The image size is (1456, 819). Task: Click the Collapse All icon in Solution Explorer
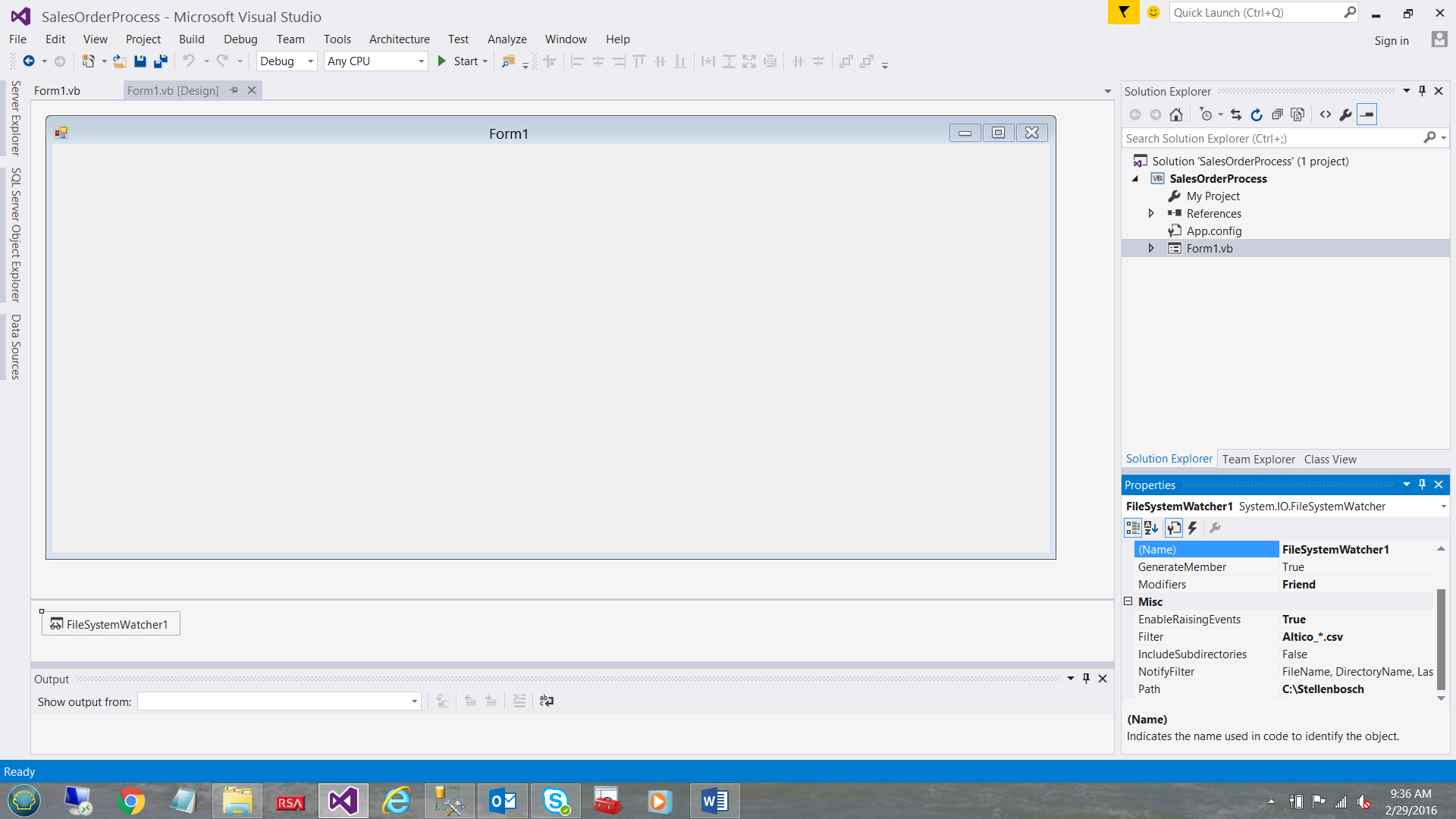[x=1278, y=115]
